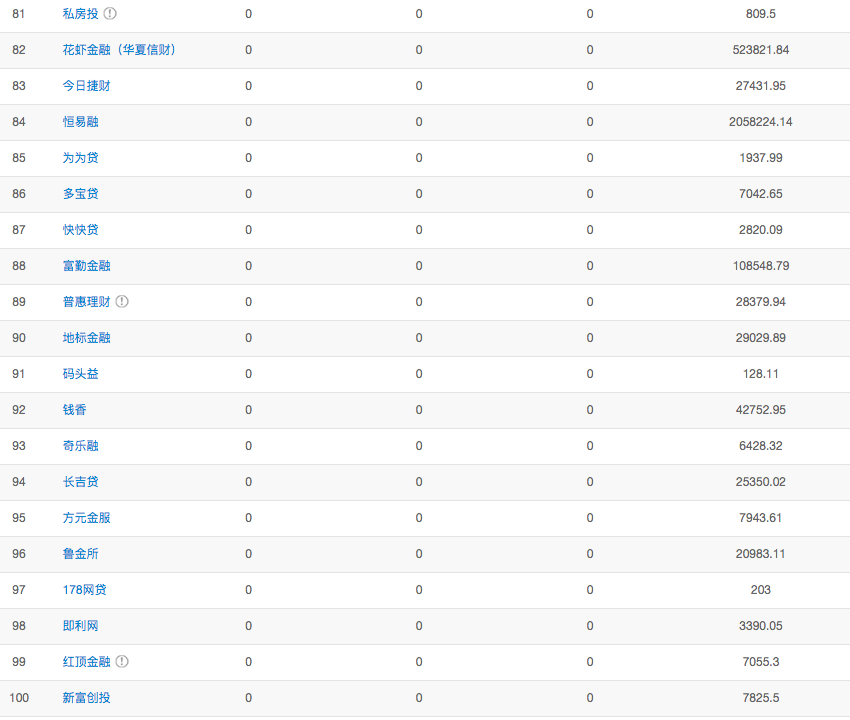Select the value 27431.95
This screenshot has height=720, width=850.
761,86
